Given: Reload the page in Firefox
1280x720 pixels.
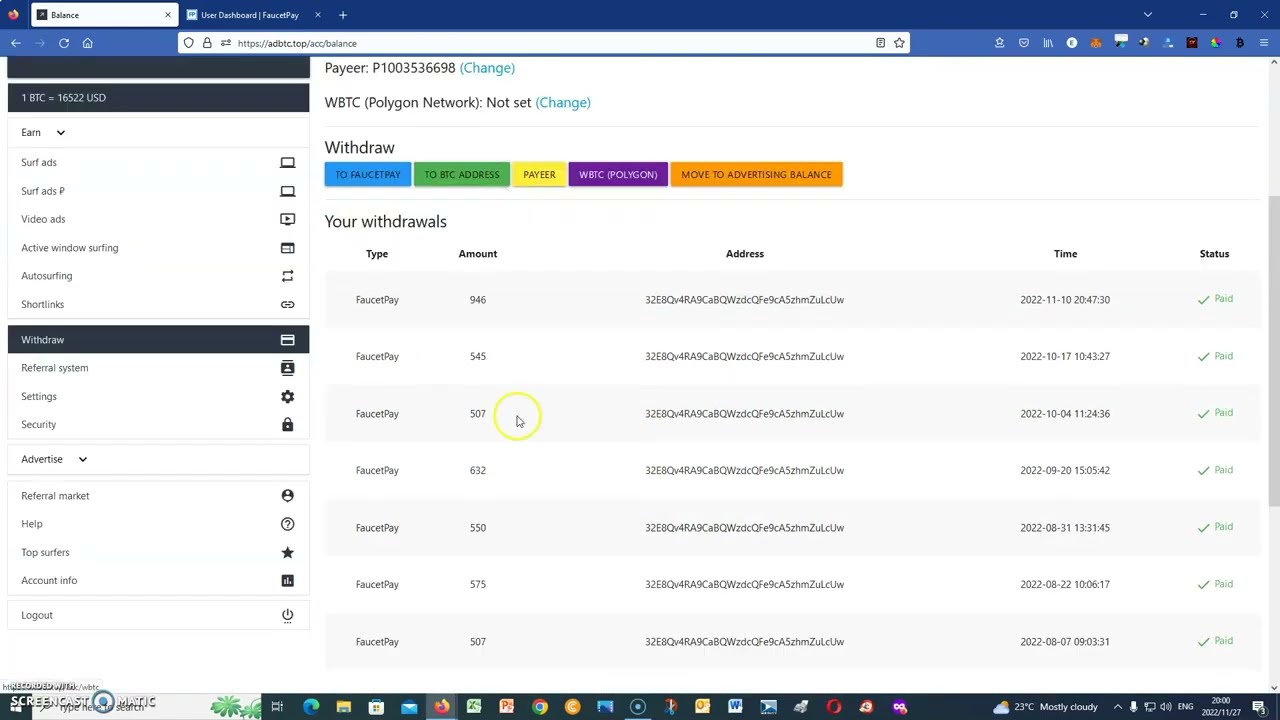Looking at the screenshot, I should pos(63,43).
